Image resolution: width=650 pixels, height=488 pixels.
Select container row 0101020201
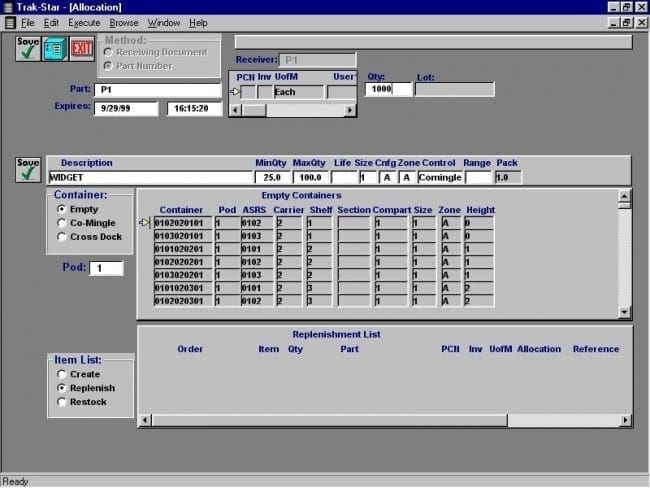(323, 249)
